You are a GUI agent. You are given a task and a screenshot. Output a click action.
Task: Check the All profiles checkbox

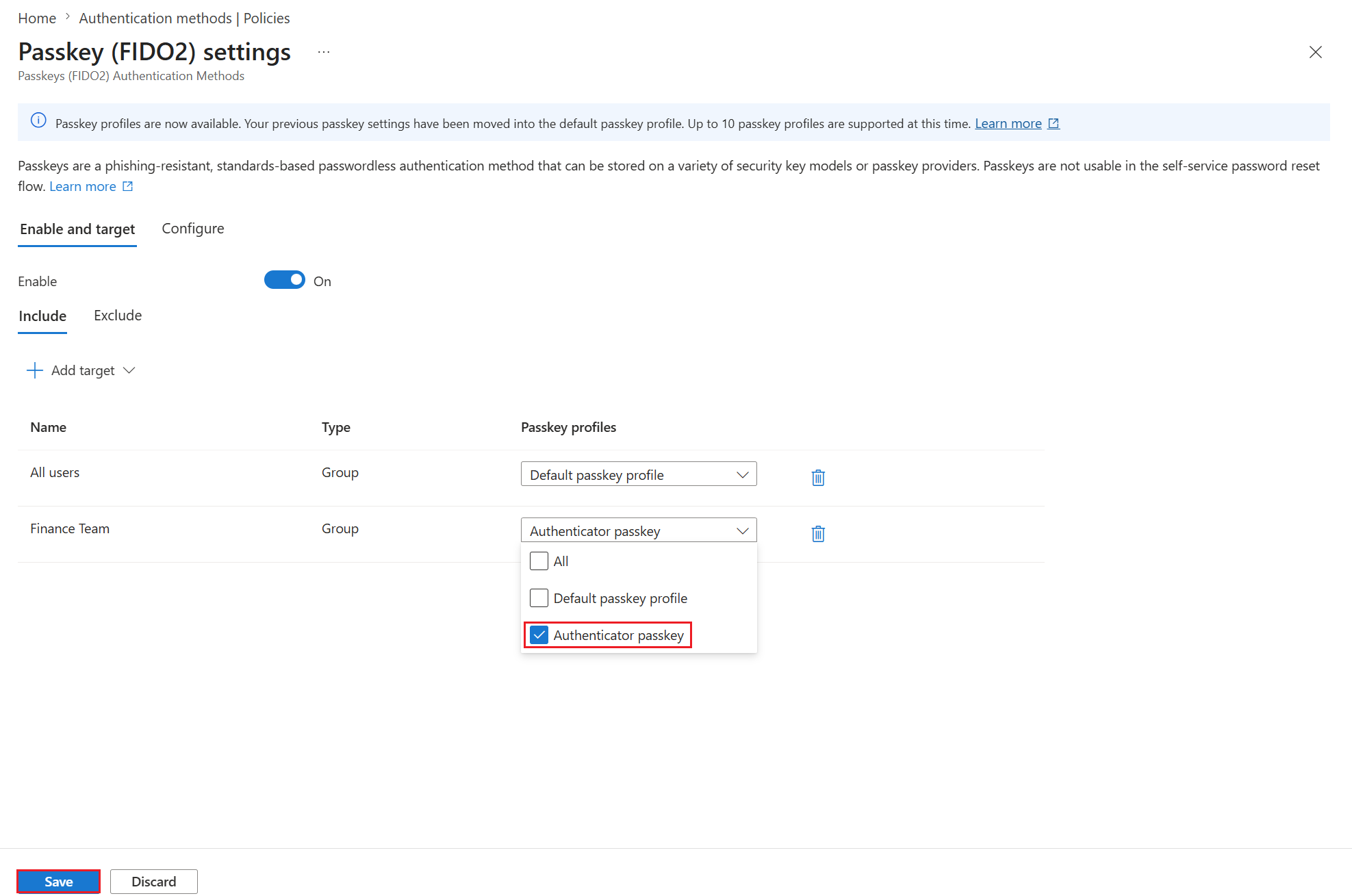click(539, 561)
